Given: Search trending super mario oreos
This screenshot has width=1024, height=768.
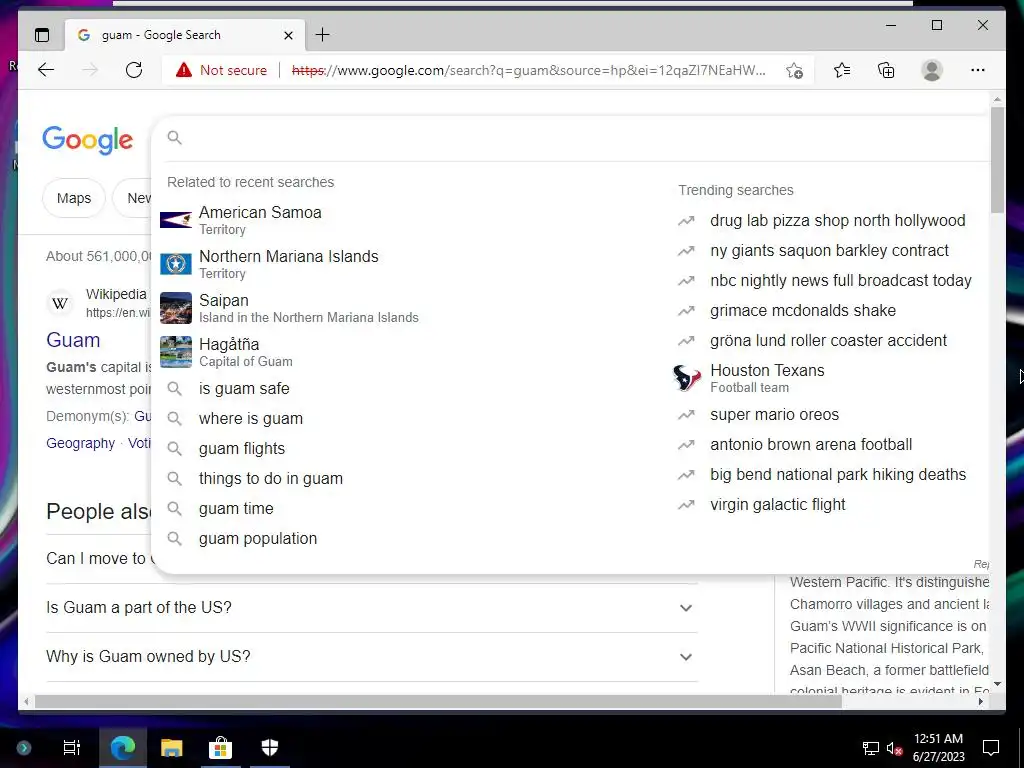Looking at the screenshot, I should coord(774,415).
